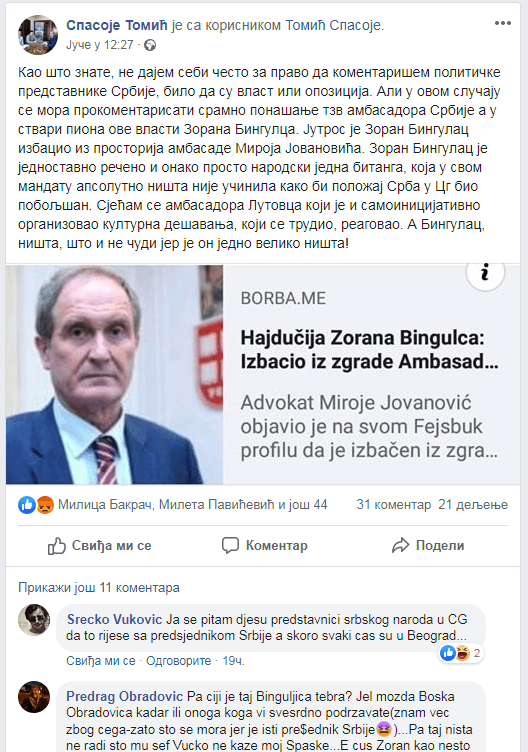Reply to Srecko Vukovic with Одговорите
Viewport: 528px width, 752px height.
[178, 661]
